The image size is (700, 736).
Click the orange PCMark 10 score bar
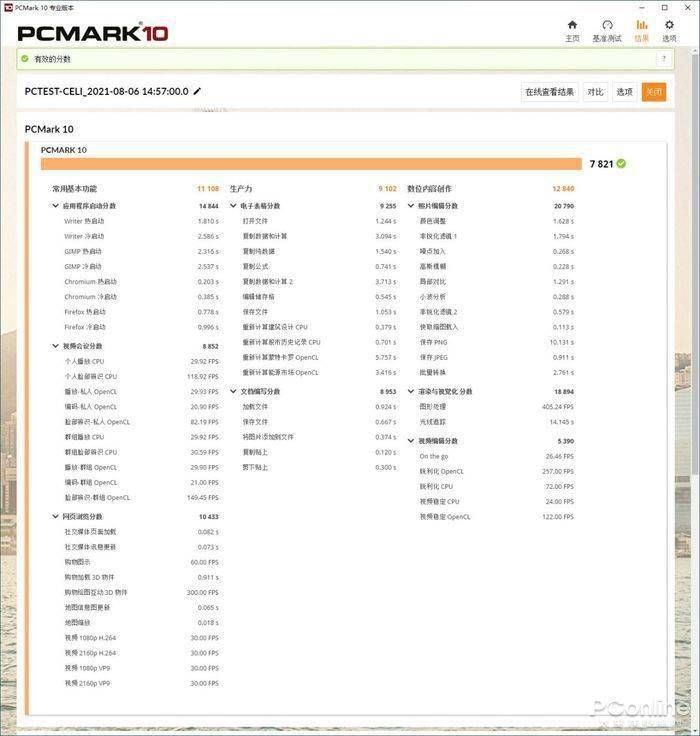(311, 164)
